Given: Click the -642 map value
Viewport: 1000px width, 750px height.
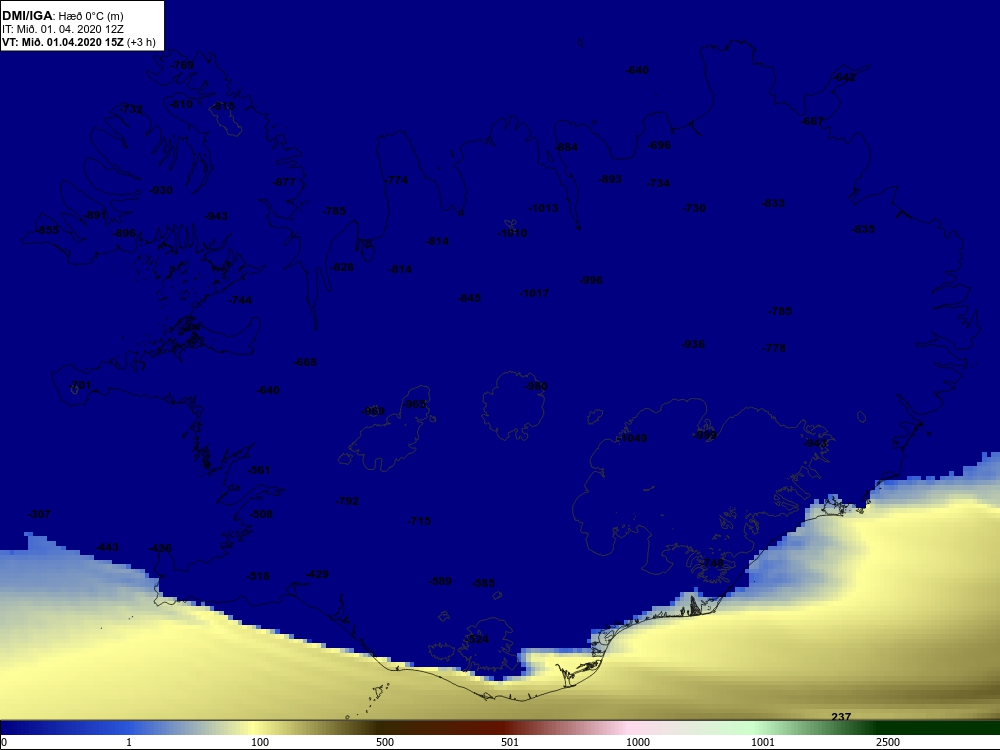Looking at the screenshot, I should [x=845, y=77].
